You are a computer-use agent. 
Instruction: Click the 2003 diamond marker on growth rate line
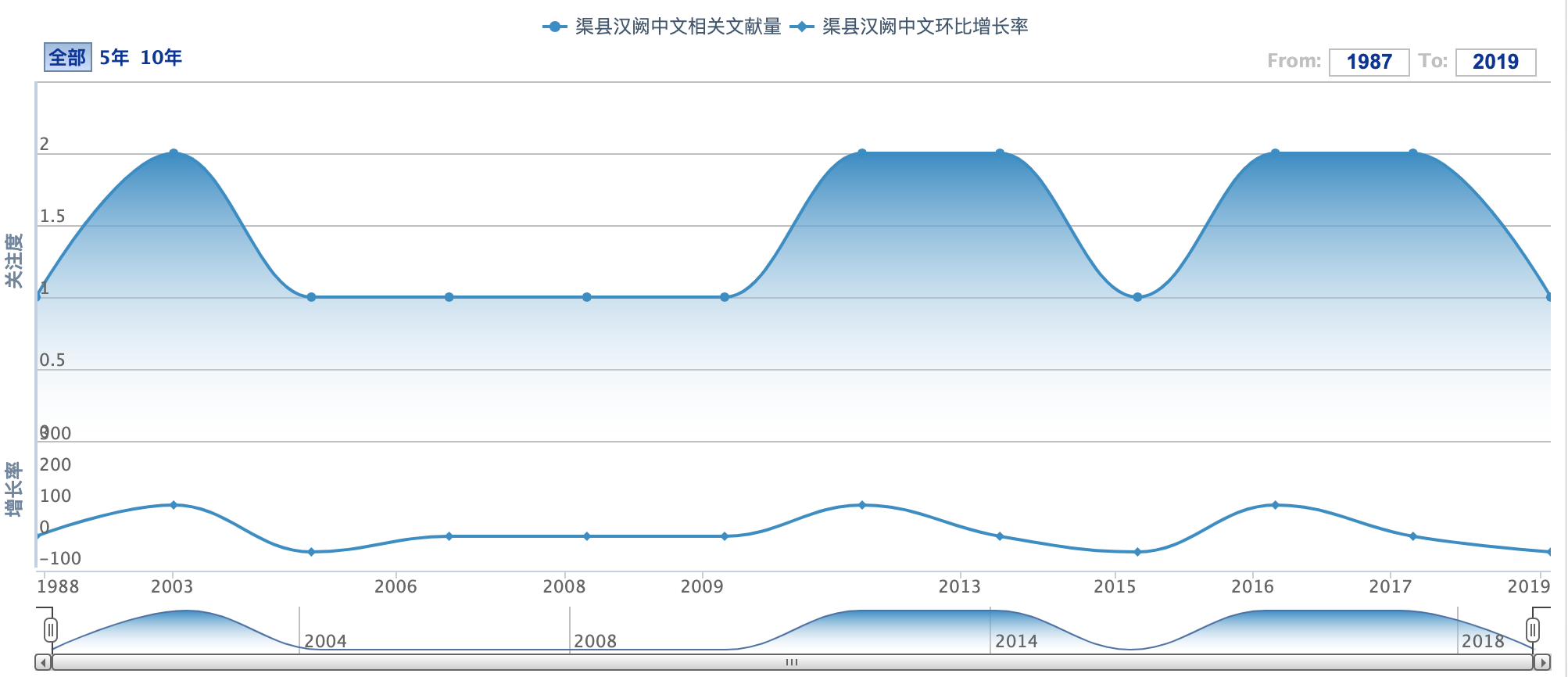click(x=174, y=505)
